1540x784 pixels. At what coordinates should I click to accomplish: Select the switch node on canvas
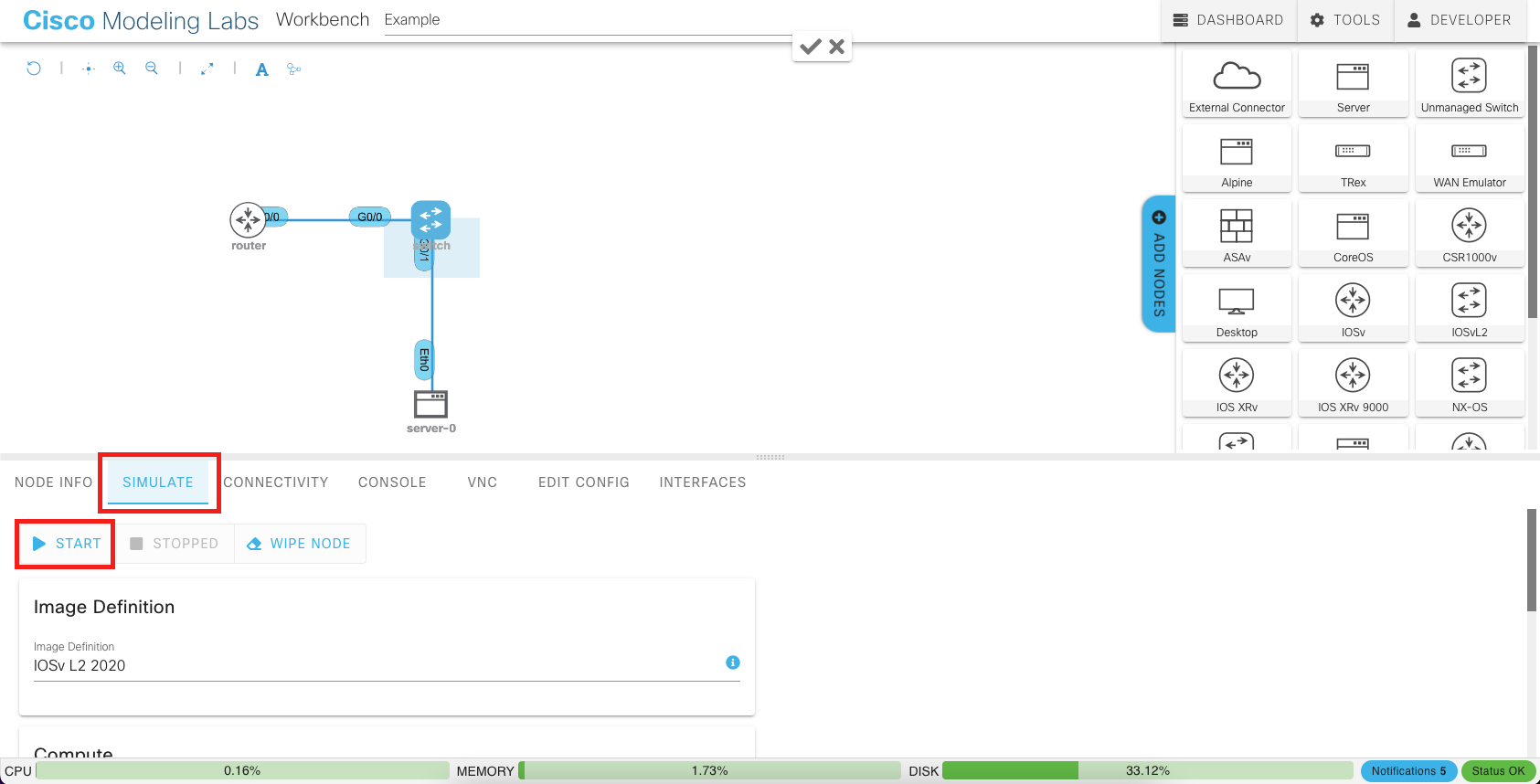pos(430,220)
